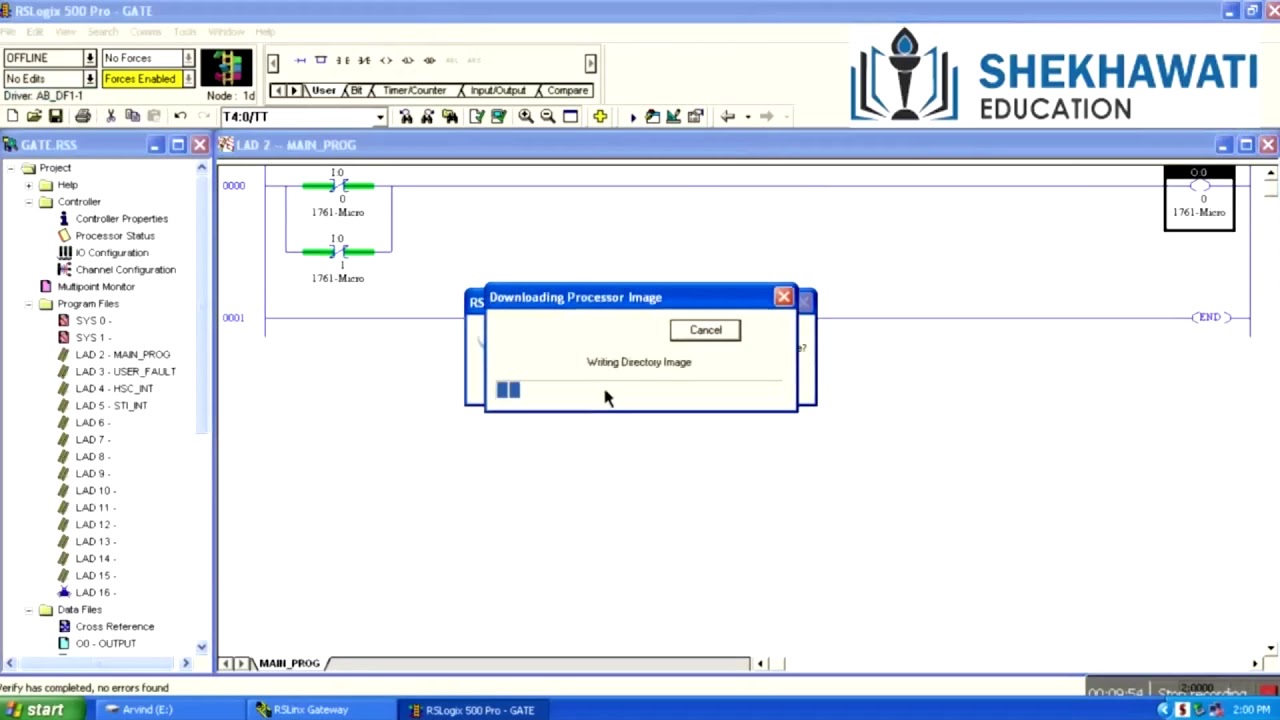Select the I:0/0 contact on rung 0000

pyautogui.click(x=338, y=187)
